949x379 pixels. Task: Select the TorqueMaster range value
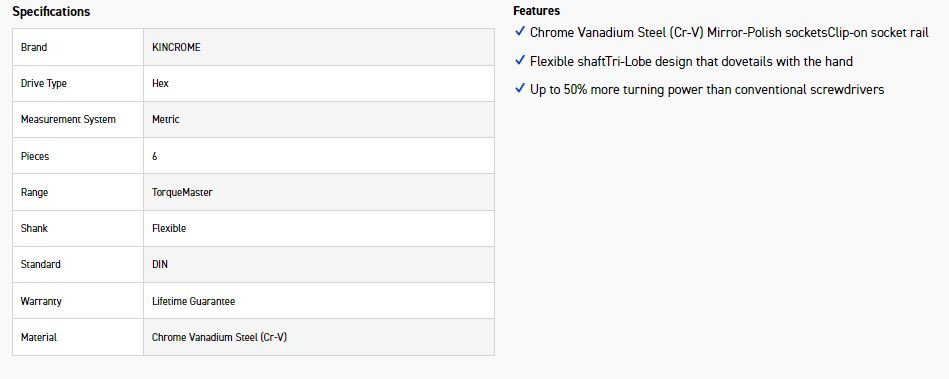pyautogui.click(x=182, y=193)
